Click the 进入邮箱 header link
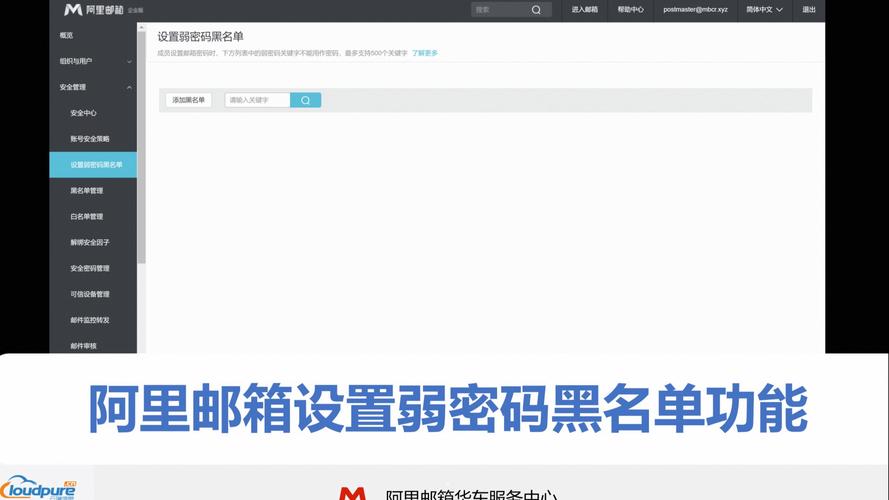889x500 pixels. [x=585, y=10]
